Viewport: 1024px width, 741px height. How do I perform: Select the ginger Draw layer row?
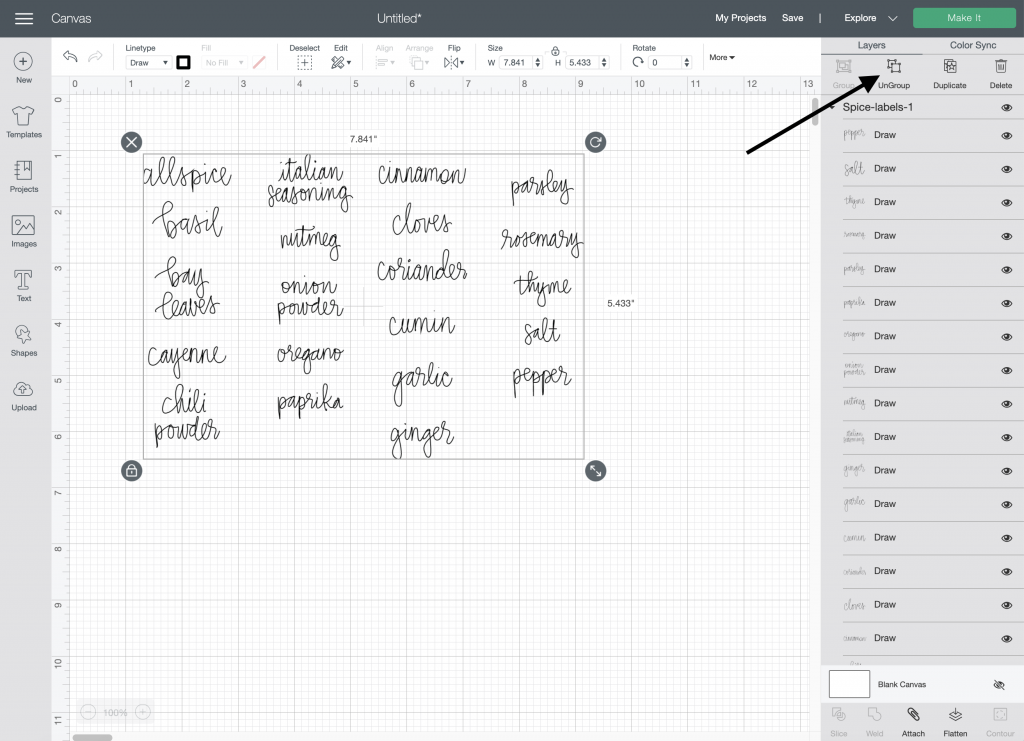(922, 471)
